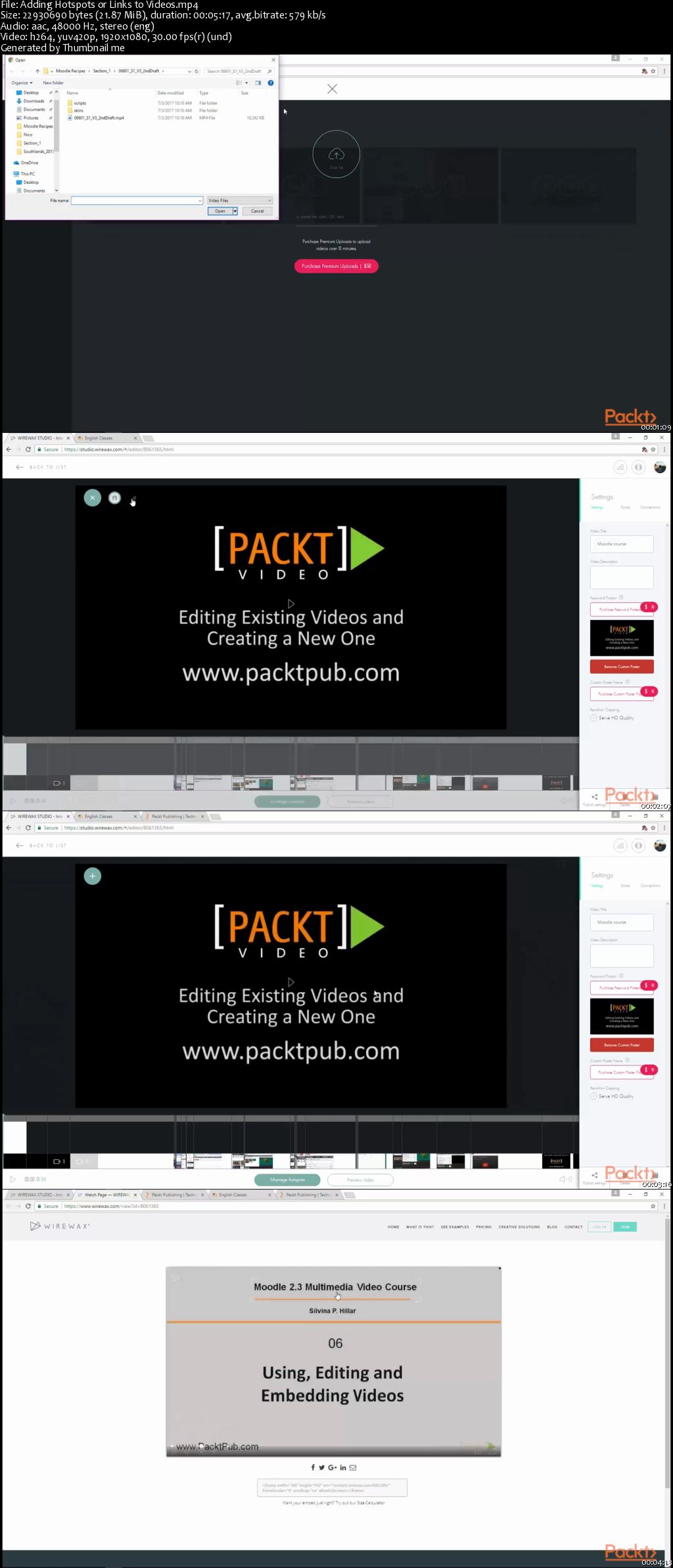Click the bookmark star in the 00:02:07 address bar
Image resolution: width=673 pixels, height=1568 pixels.
tap(653, 449)
